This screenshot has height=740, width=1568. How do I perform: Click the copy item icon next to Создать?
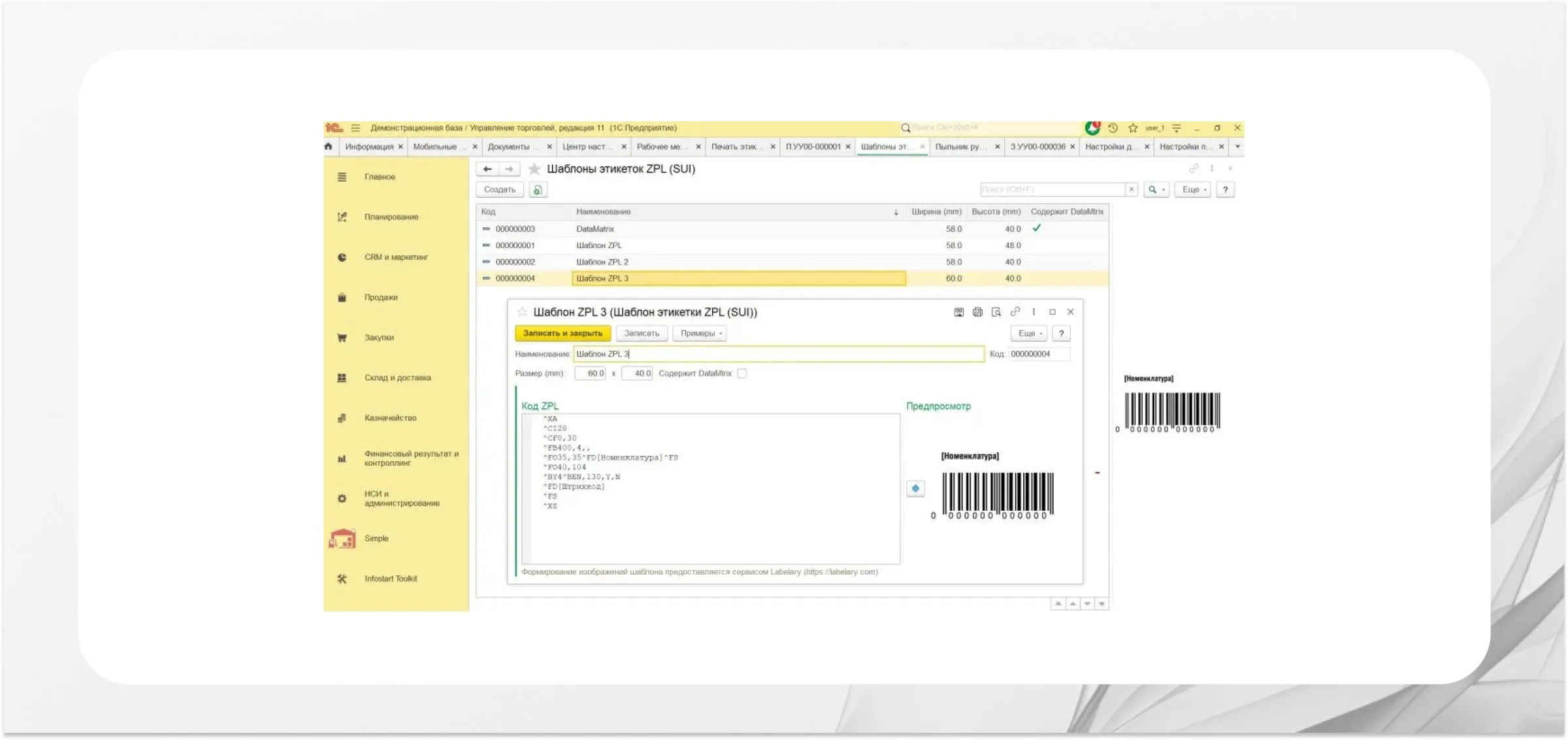[538, 189]
